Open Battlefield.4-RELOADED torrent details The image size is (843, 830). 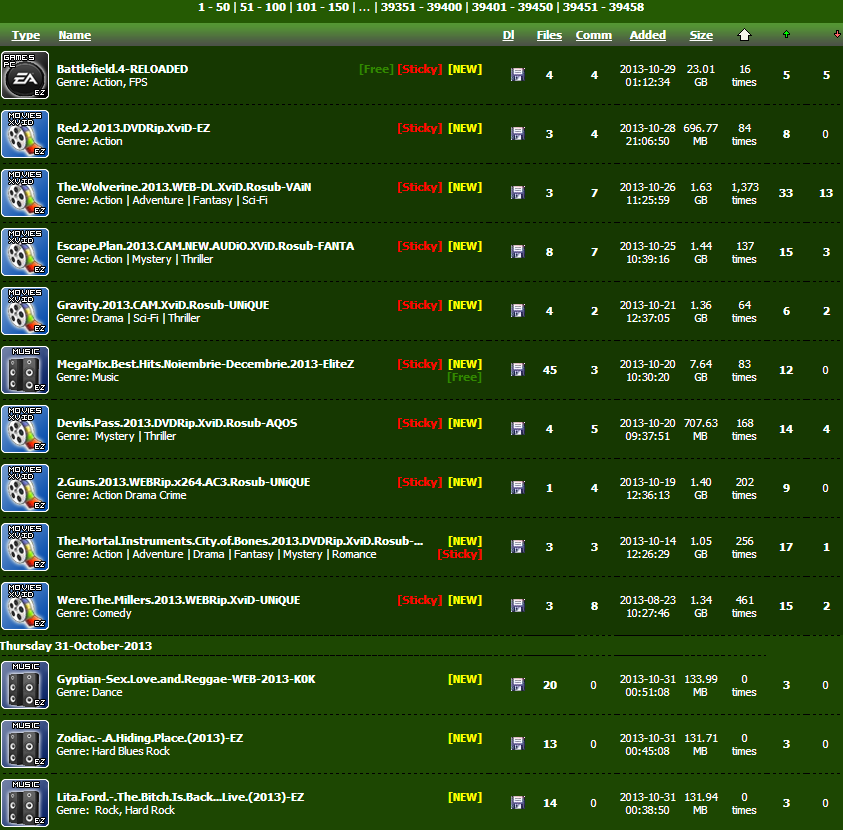[123, 69]
